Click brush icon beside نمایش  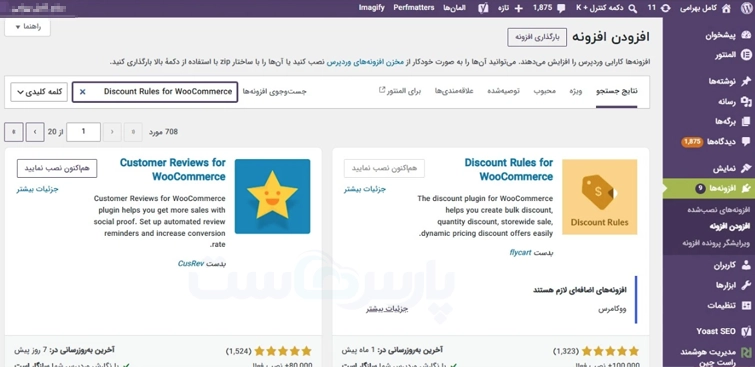pos(746,168)
